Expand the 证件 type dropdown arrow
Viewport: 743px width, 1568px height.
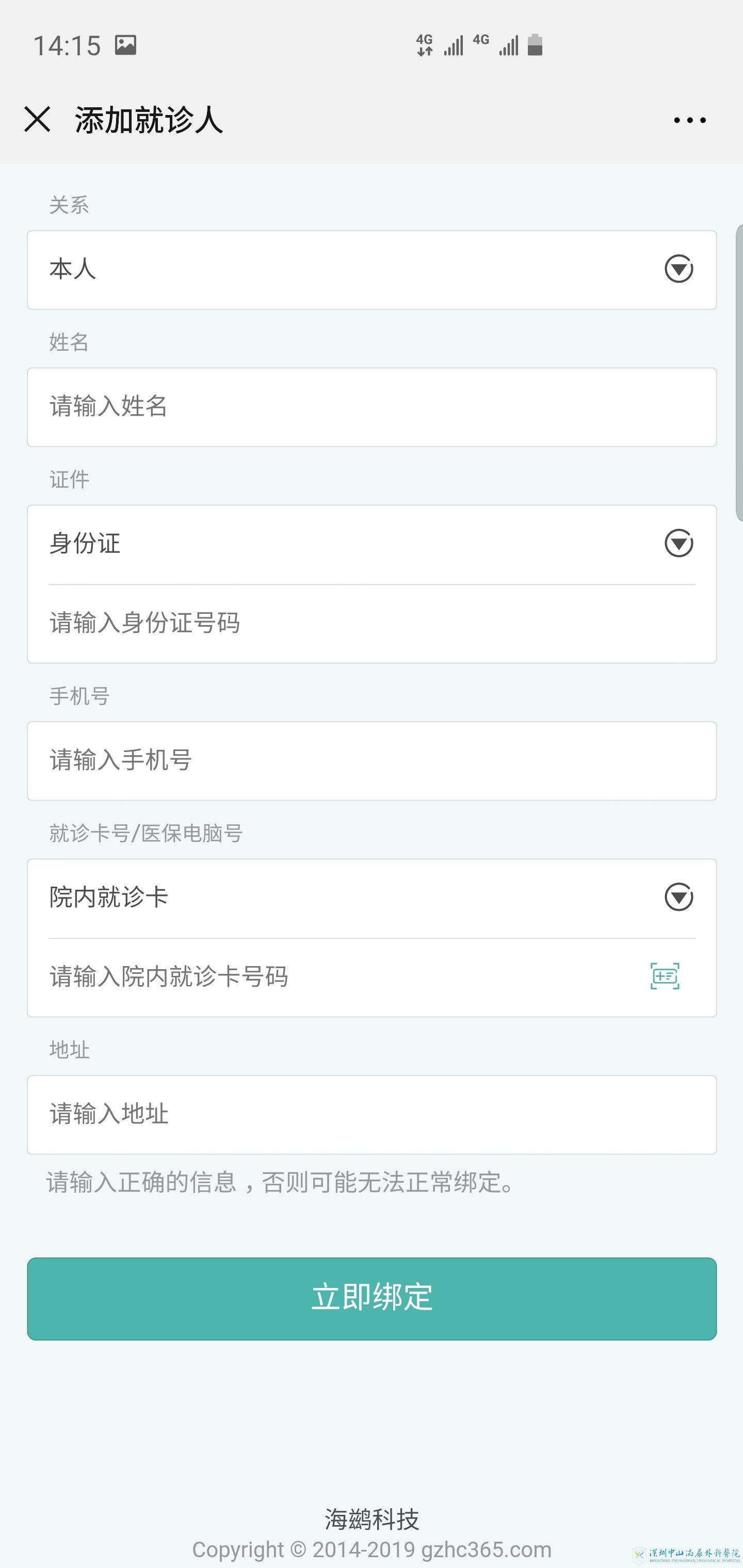pyautogui.click(x=679, y=544)
